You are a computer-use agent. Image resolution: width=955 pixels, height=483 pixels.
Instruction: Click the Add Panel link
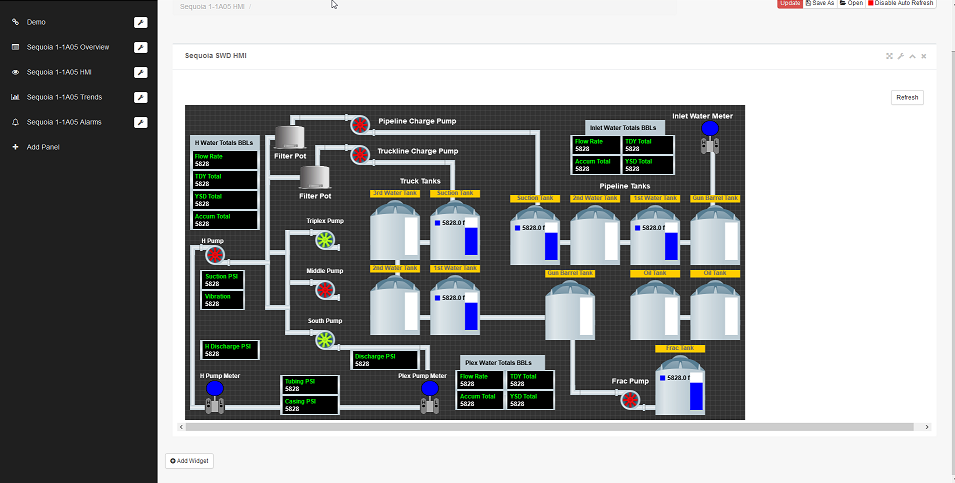[x=43, y=147]
